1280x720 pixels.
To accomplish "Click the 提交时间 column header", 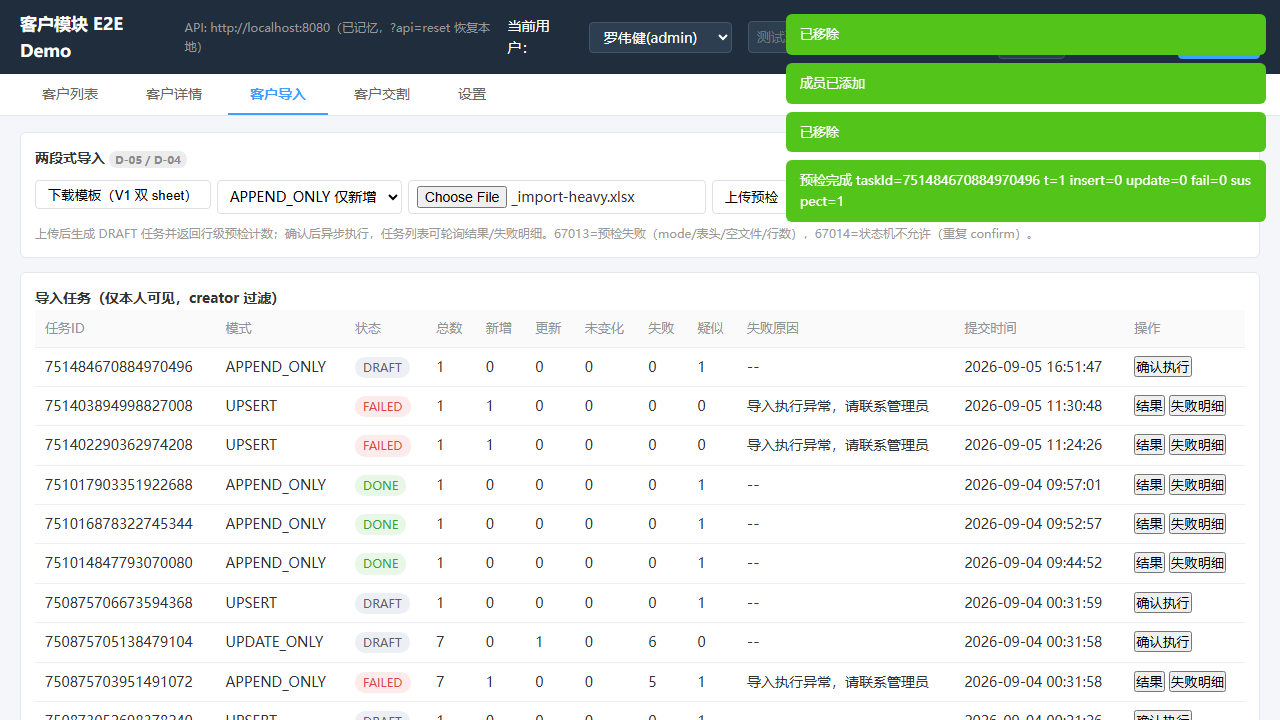I will click(990, 328).
